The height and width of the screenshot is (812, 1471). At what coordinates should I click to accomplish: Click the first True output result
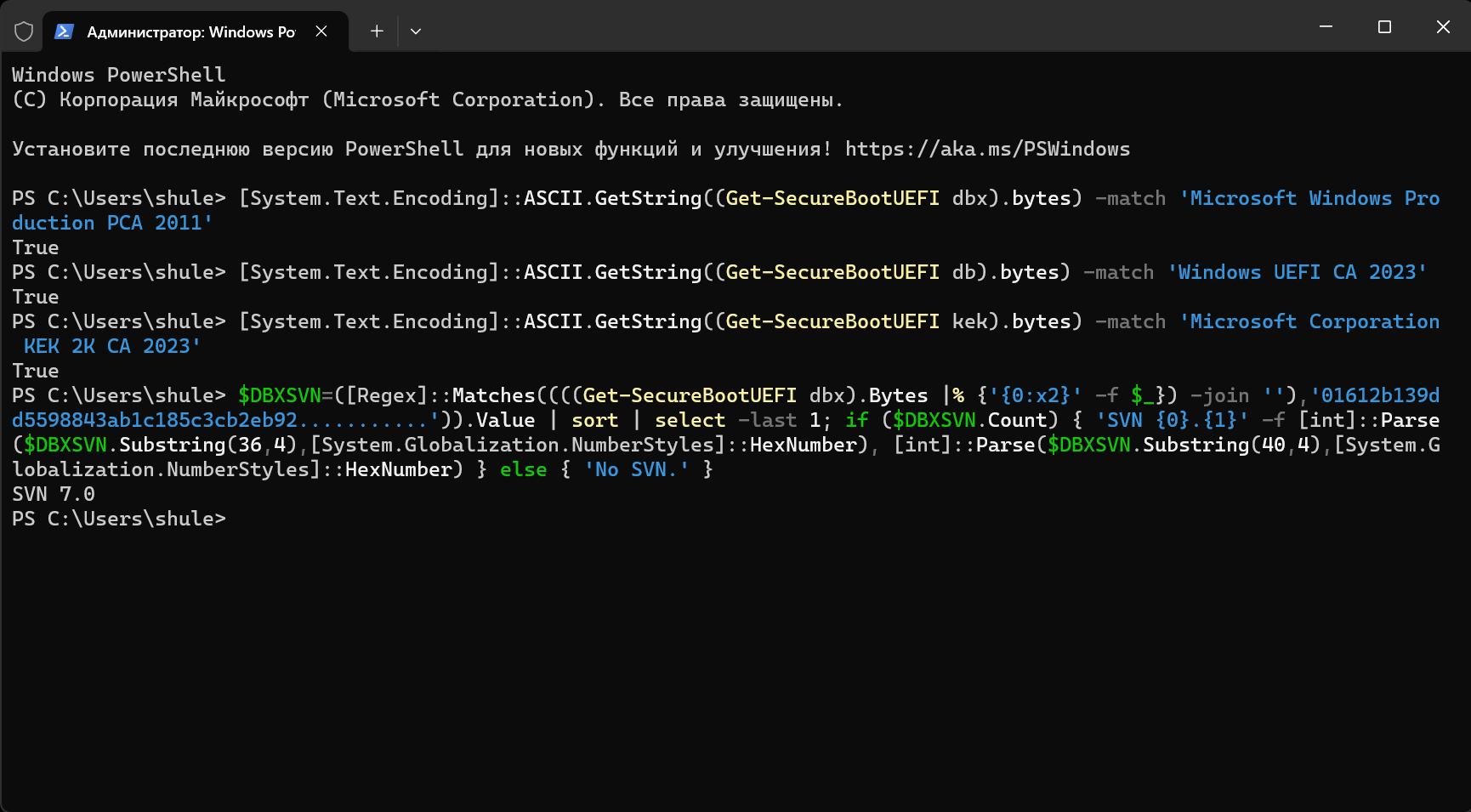click(x=36, y=247)
